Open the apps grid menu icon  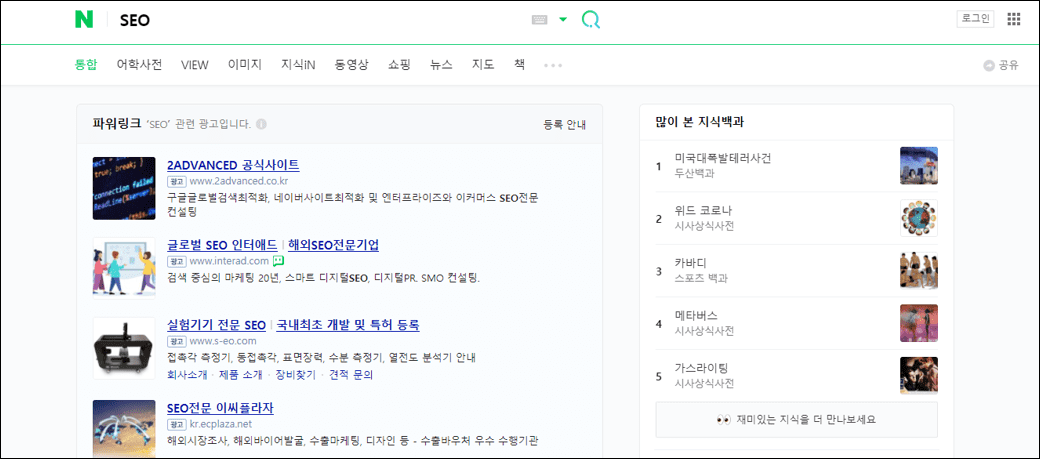(1013, 19)
